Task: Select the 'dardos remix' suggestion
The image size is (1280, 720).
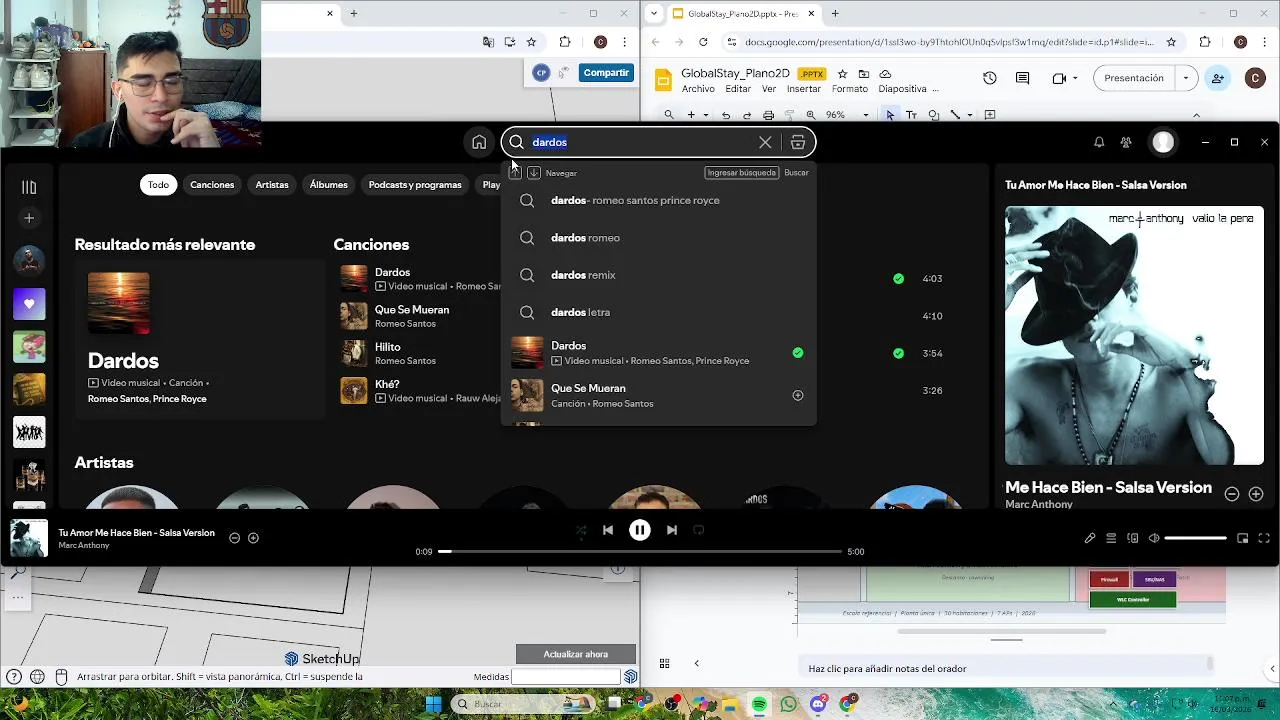Action: (658, 275)
